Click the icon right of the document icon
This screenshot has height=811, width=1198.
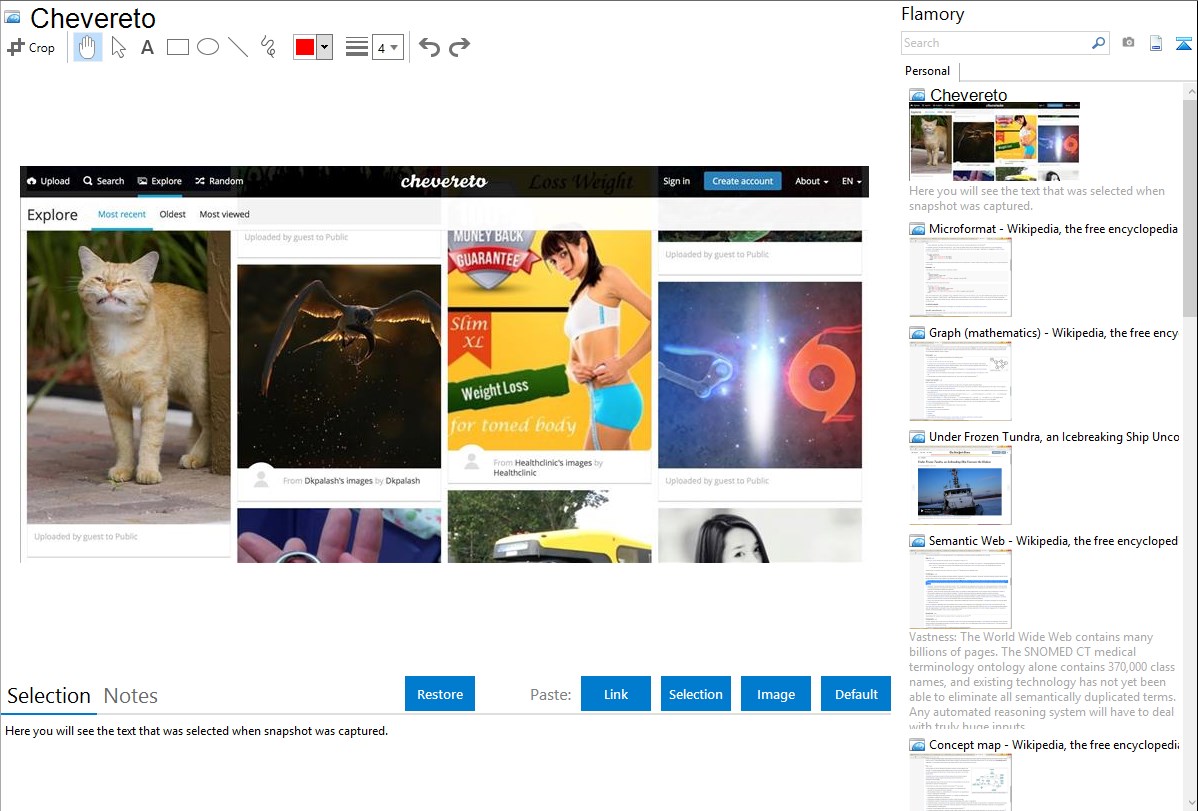coord(1183,43)
